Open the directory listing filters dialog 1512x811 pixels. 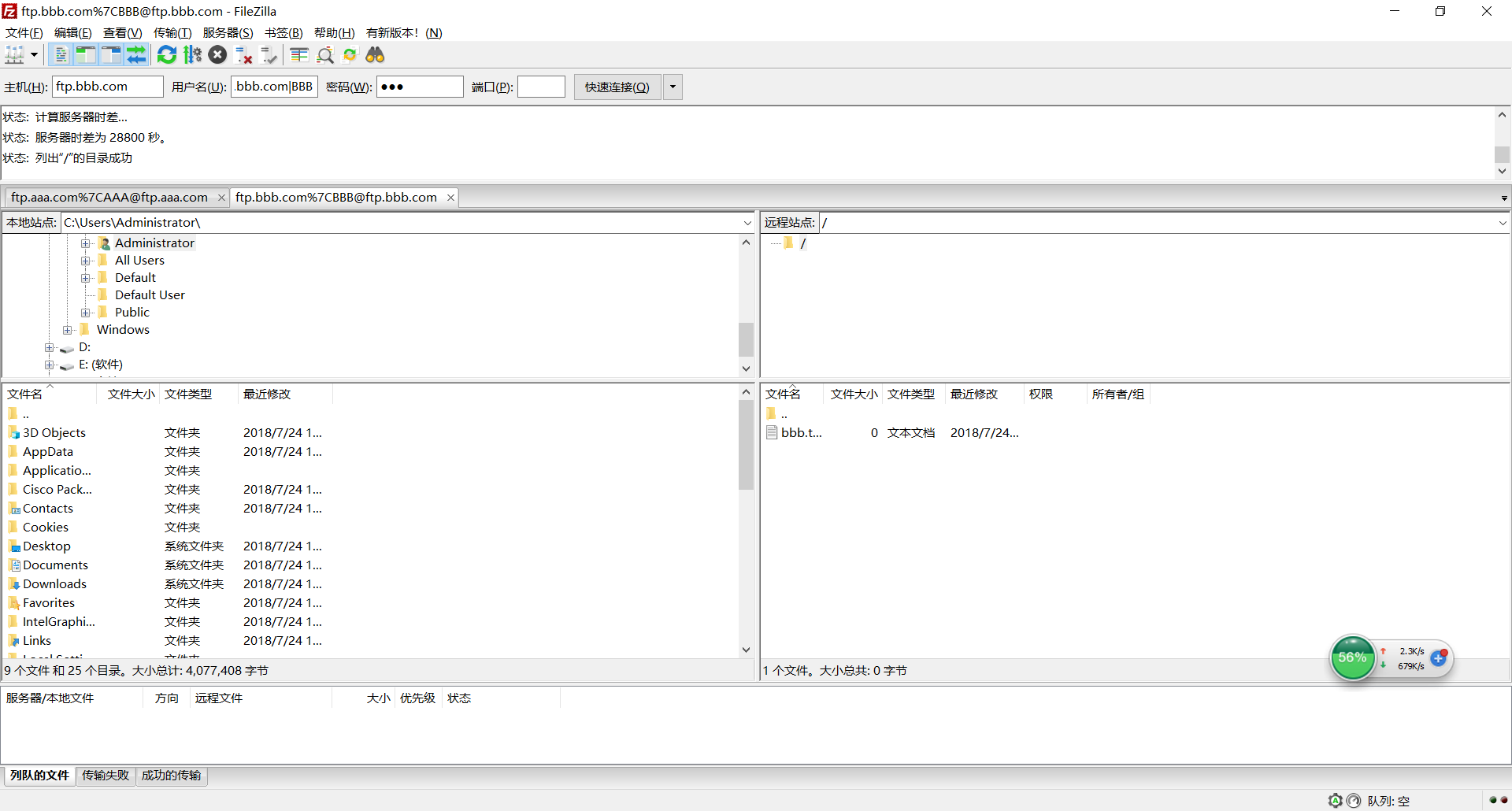coord(299,55)
